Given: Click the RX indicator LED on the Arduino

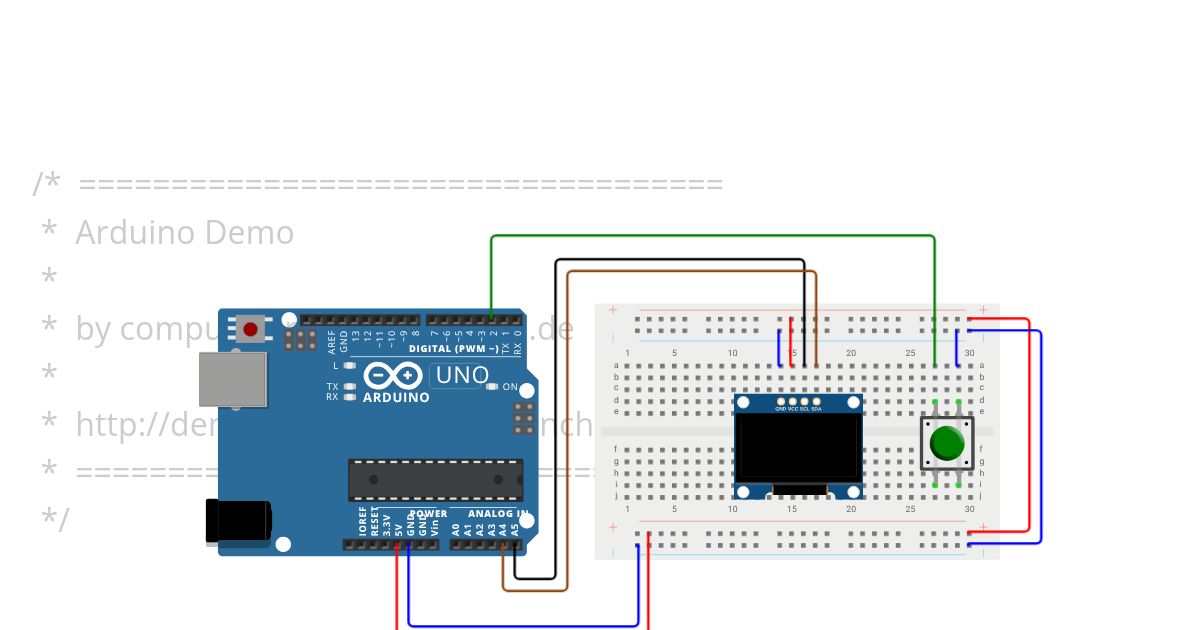Looking at the screenshot, I should pos(349,396).
